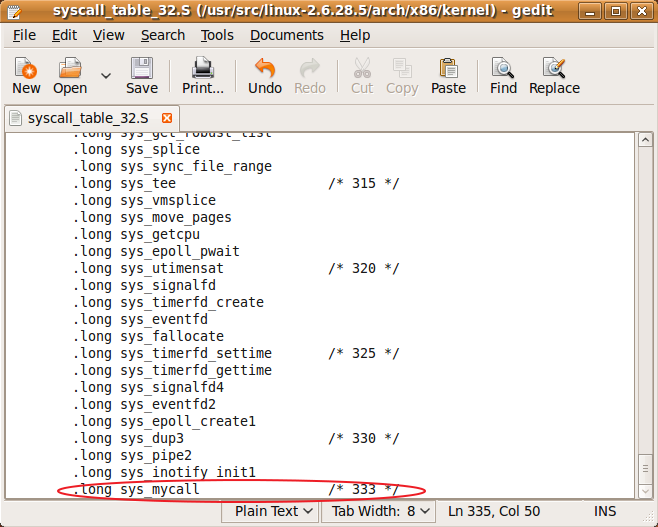Paste from clipboard using Paste icon

click(x=448, y=76)
